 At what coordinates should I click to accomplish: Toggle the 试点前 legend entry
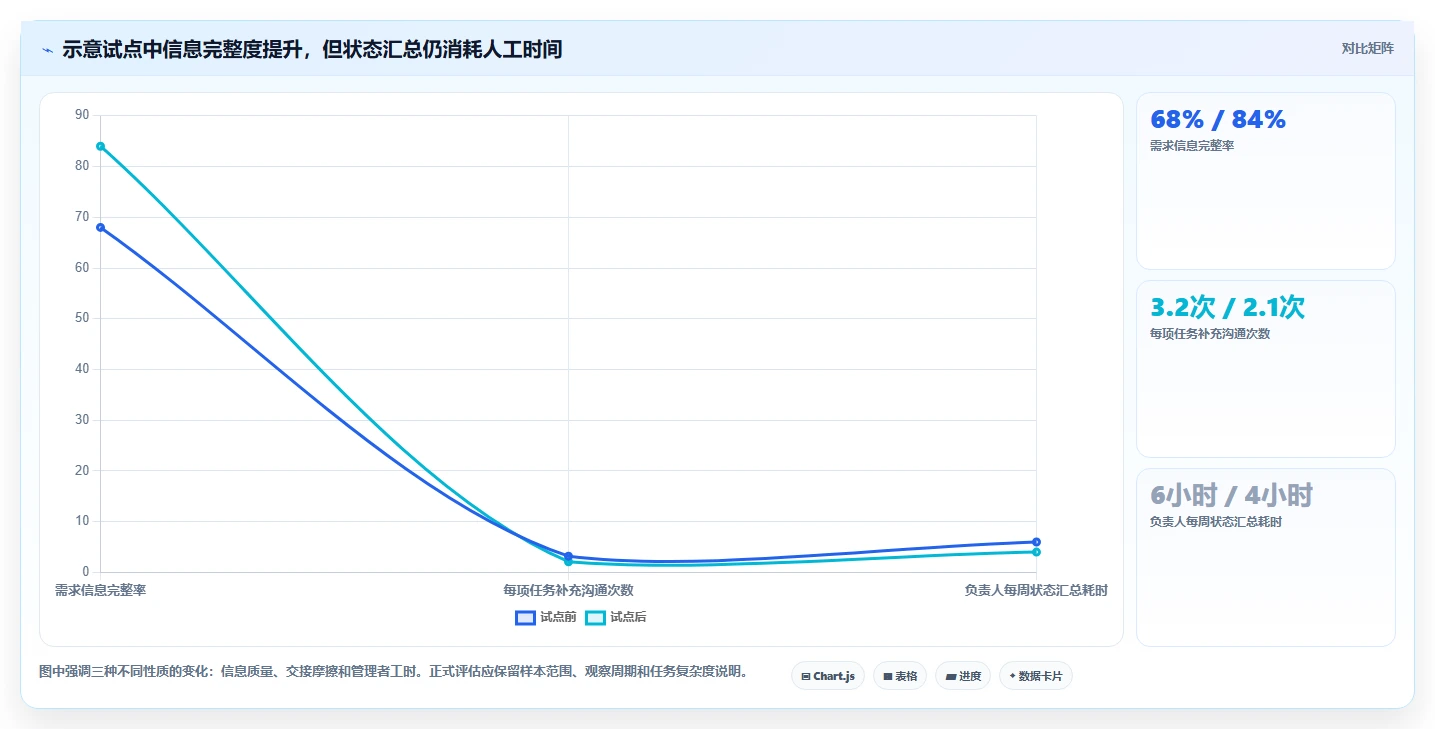[x=546, y=617]
